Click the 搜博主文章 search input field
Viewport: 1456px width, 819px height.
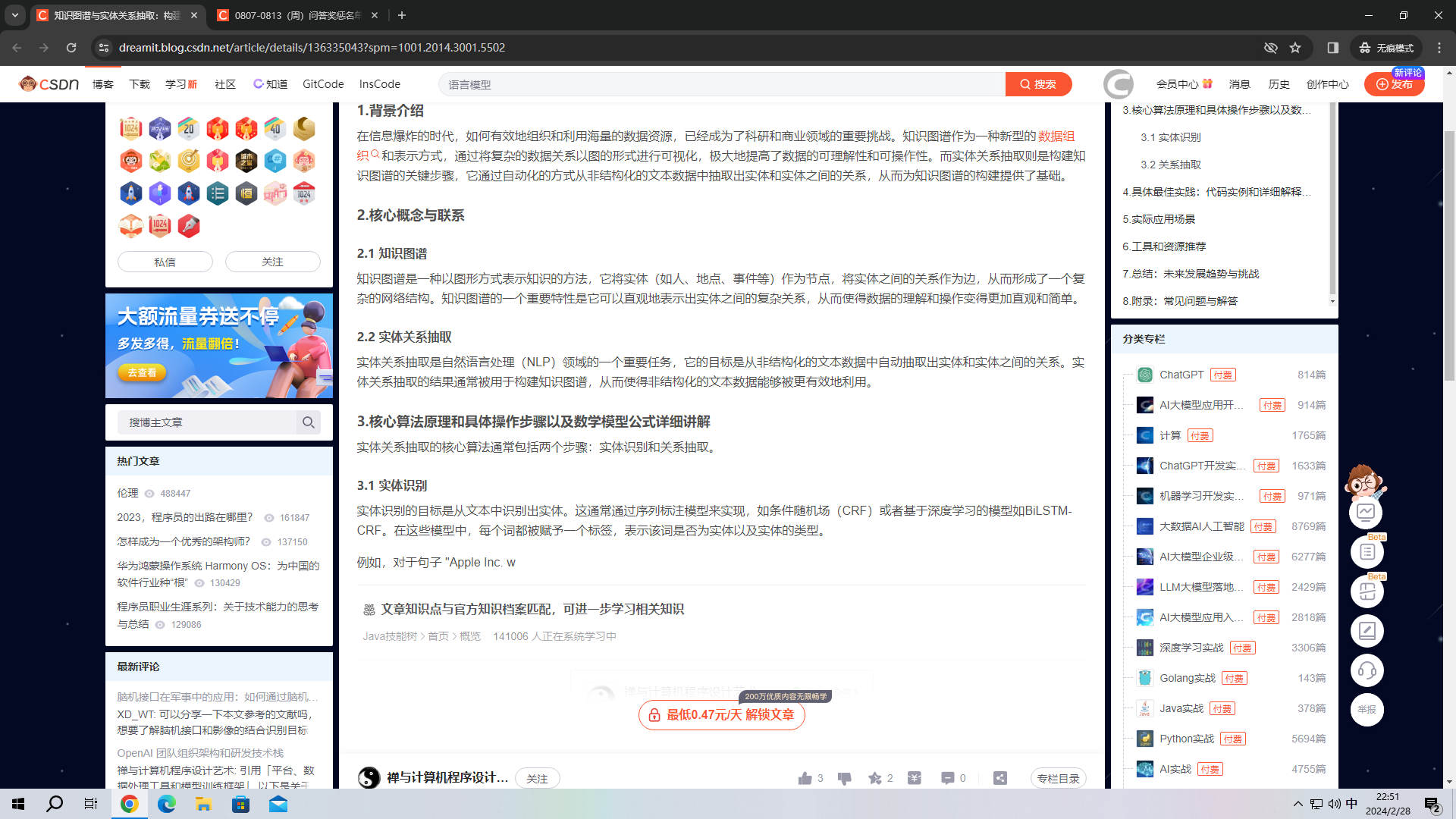coord(209,422)
